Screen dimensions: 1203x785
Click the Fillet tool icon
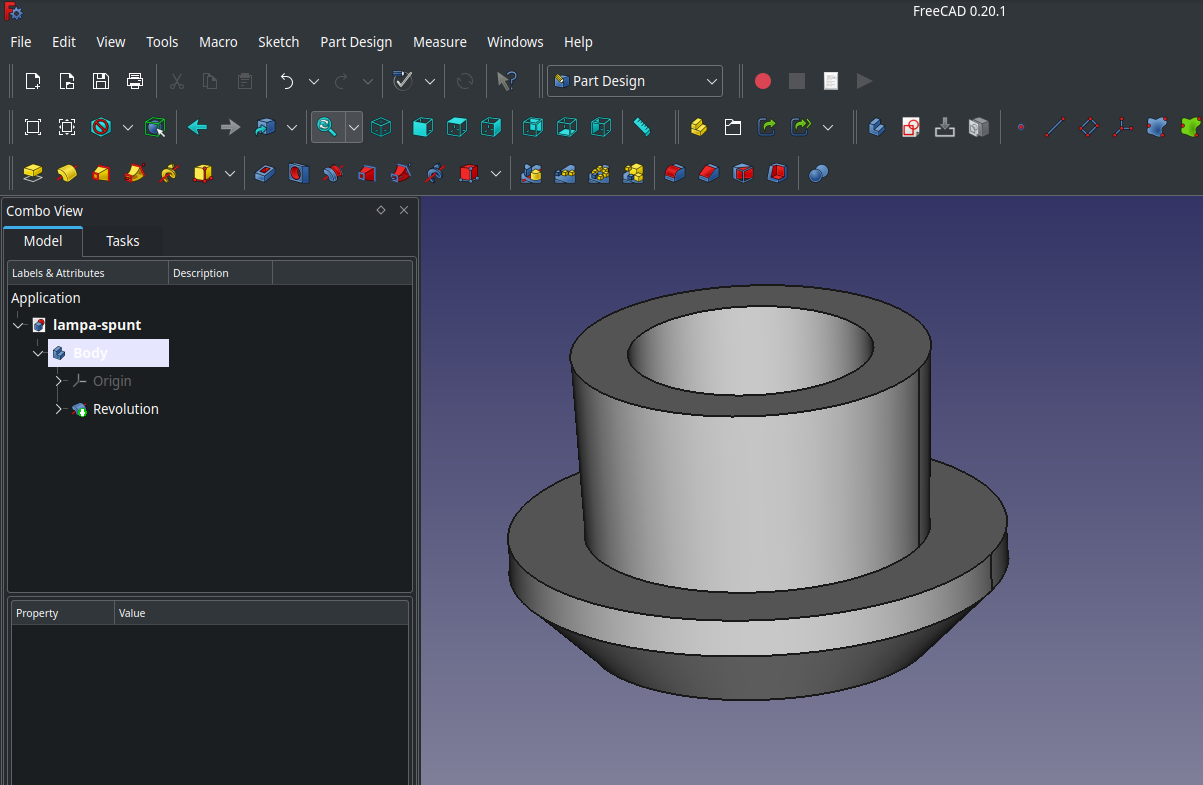[675, 174]
